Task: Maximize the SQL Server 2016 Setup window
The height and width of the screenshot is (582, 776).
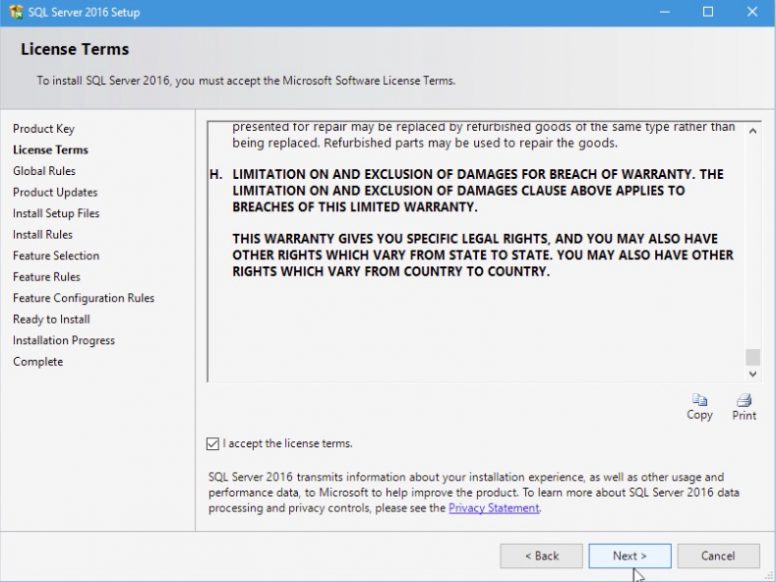Action: pos(708,12)
